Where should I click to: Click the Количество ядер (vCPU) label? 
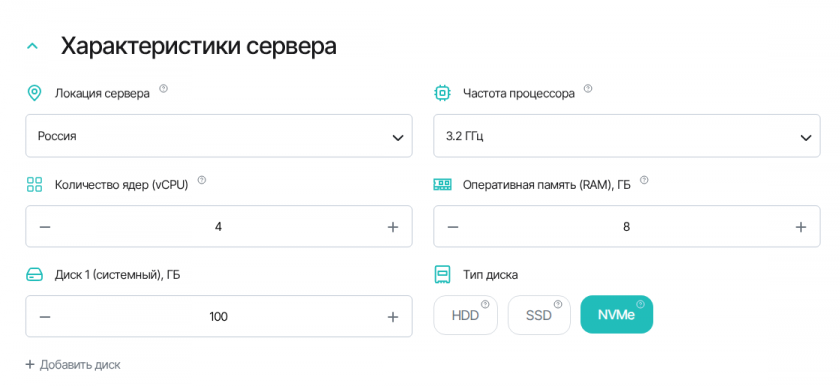[x=122, y=185]
